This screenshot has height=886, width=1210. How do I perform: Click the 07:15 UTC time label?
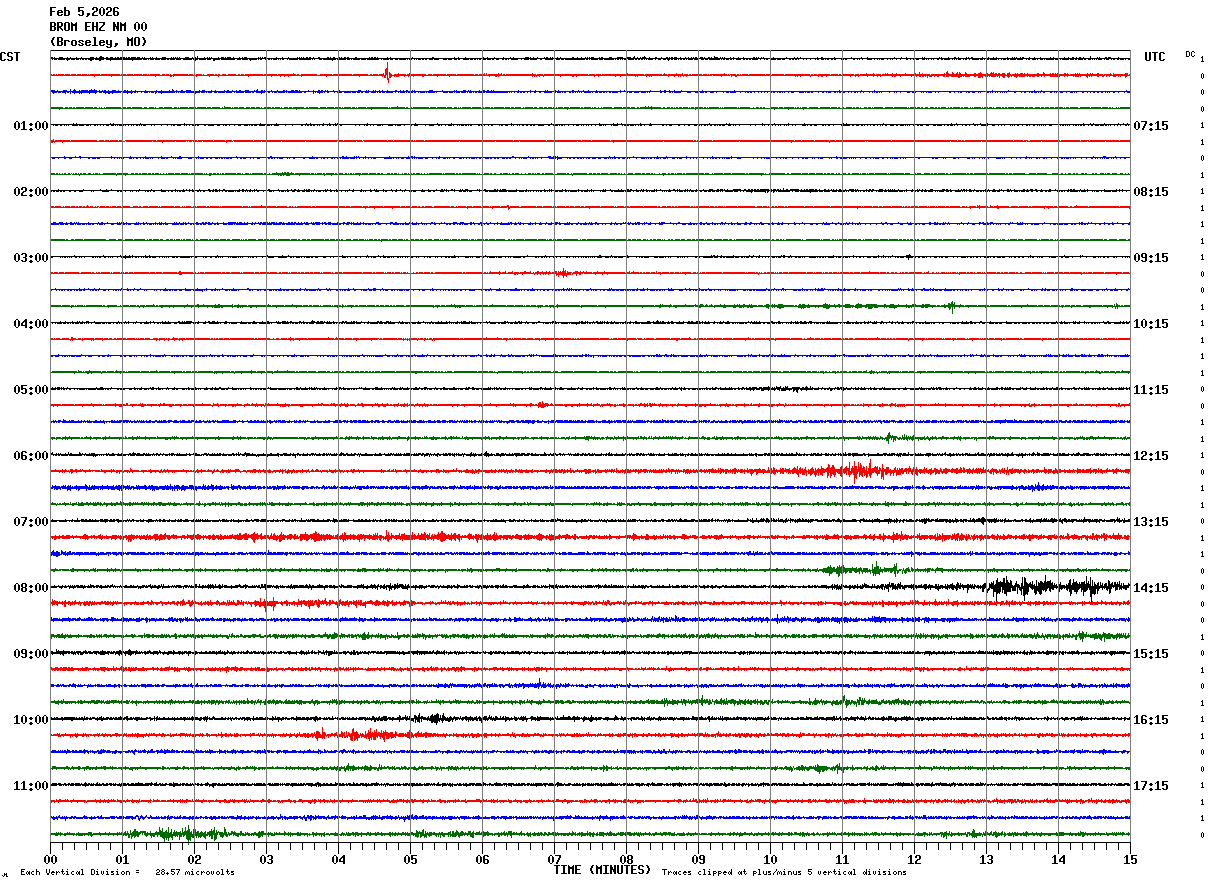click(x=1151, y=126)
